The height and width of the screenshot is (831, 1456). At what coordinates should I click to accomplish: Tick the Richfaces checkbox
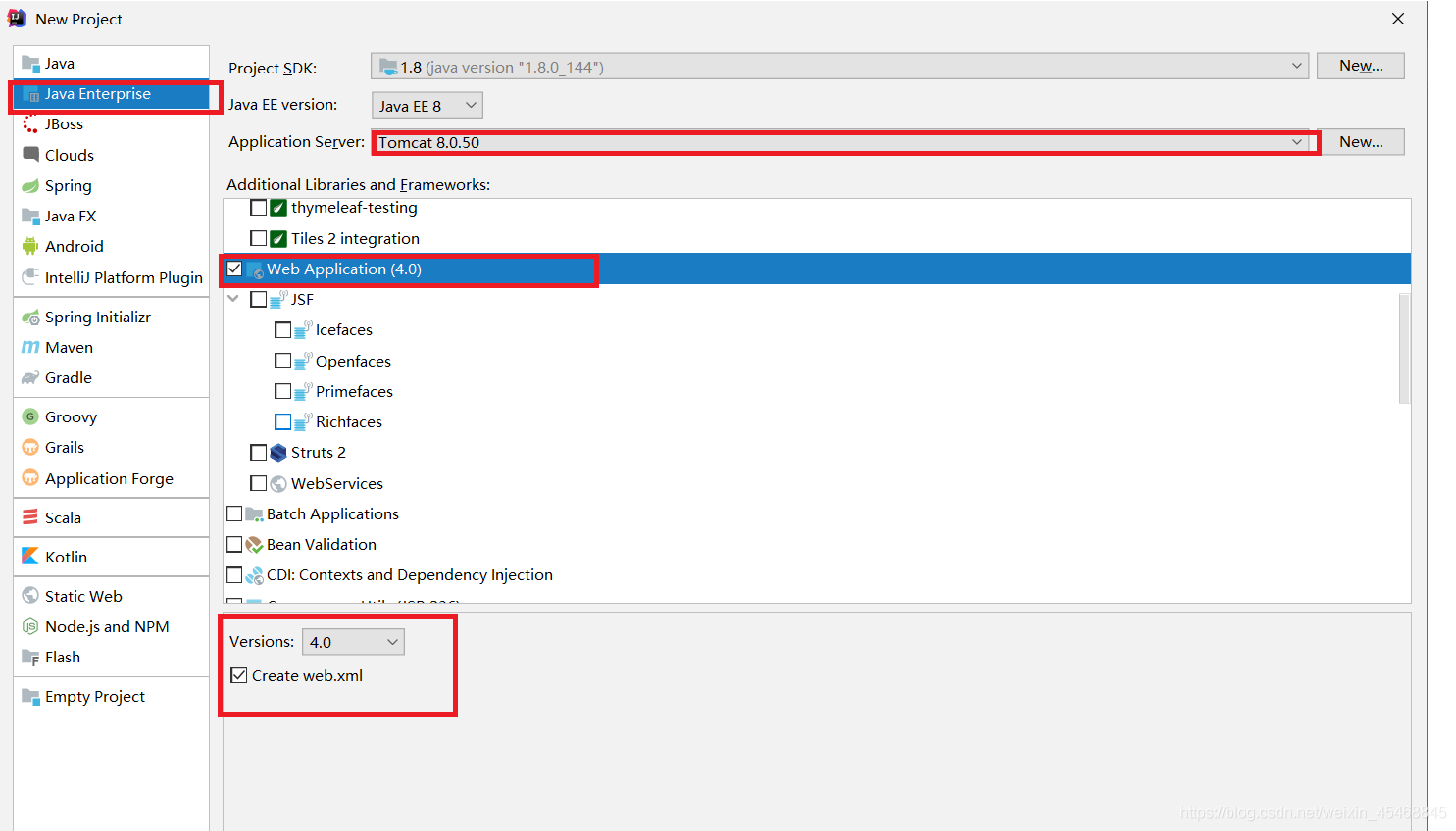pos(283,422)
